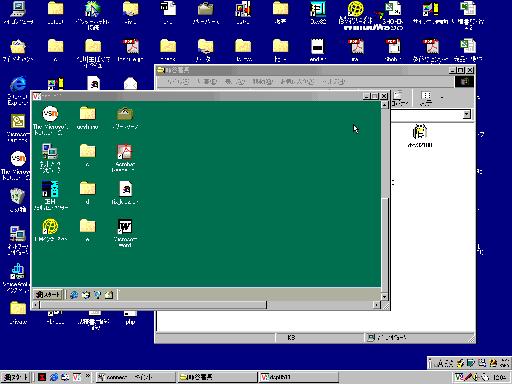Launch Internet Explorer from remote quick launch bar
512x384 pixels.
point(74,295)
